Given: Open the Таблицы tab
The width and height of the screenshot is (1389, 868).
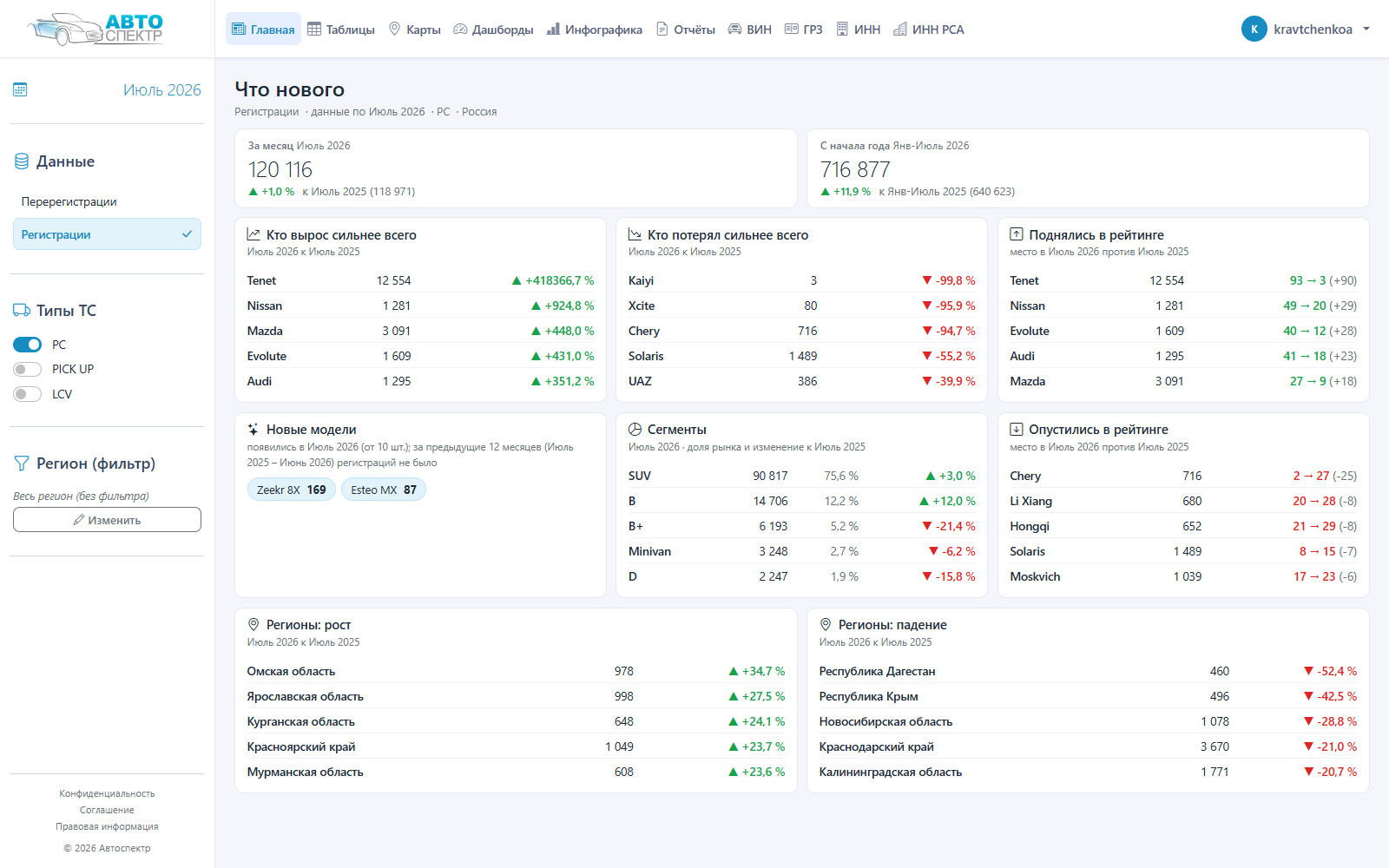Looking at the screenshot, I should pyautogui.click(x=341, y=29).
